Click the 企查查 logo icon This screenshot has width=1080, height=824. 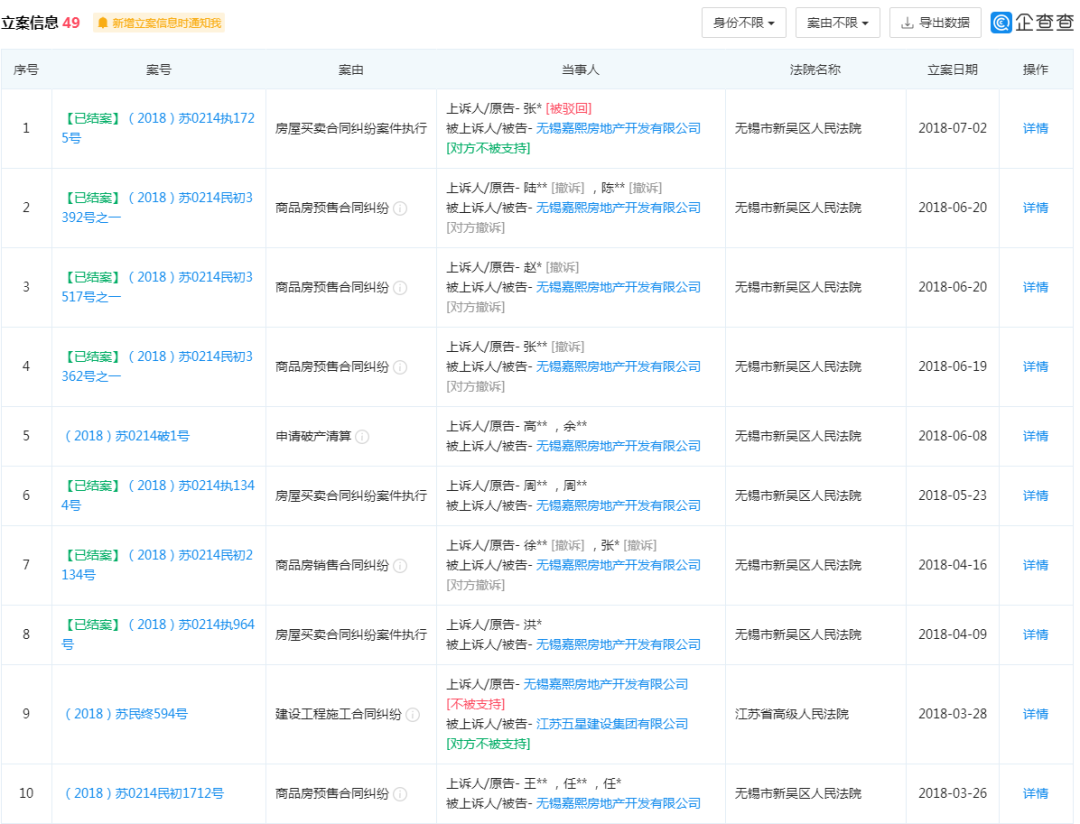point(1001,23)
